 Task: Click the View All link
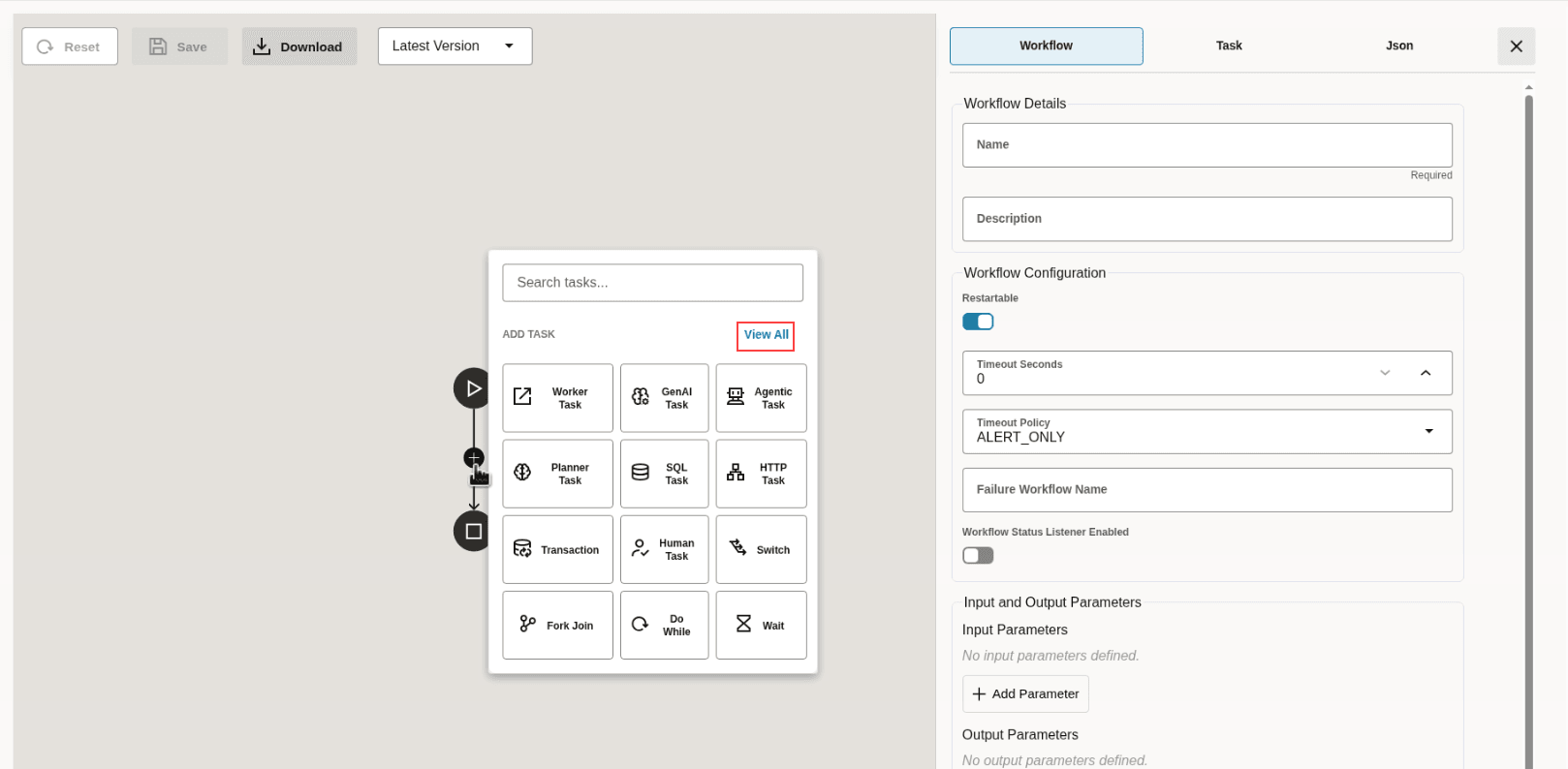pyautogui.click(x=766, y=335)
